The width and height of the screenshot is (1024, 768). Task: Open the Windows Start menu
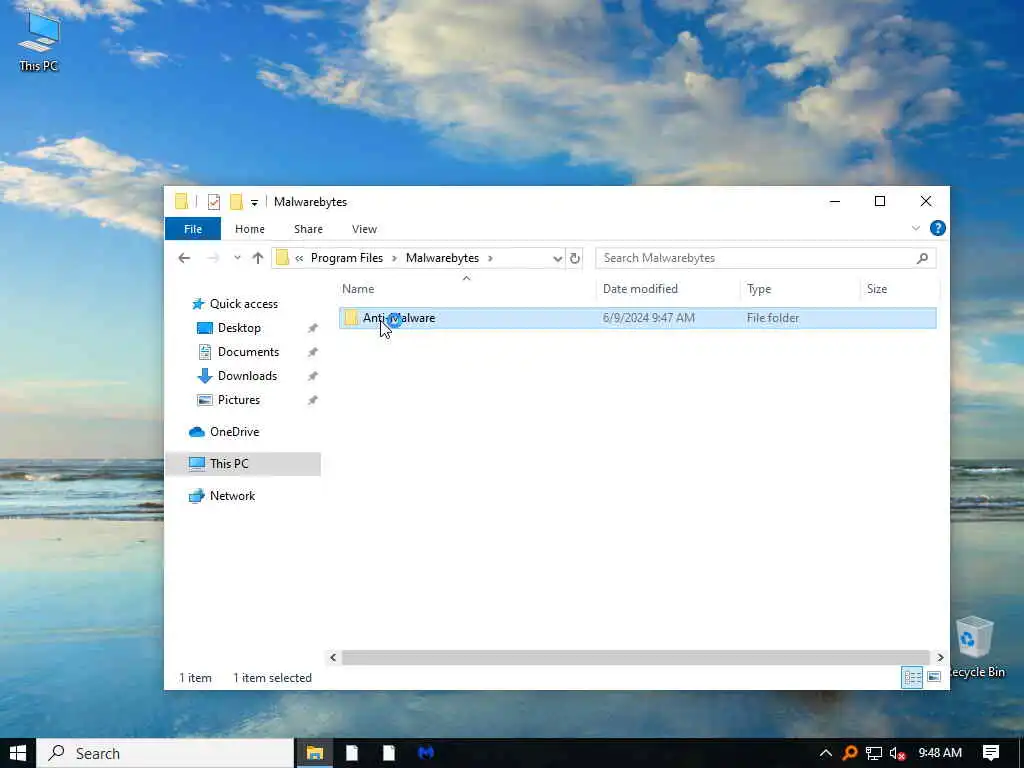click(x=18, y=753)
